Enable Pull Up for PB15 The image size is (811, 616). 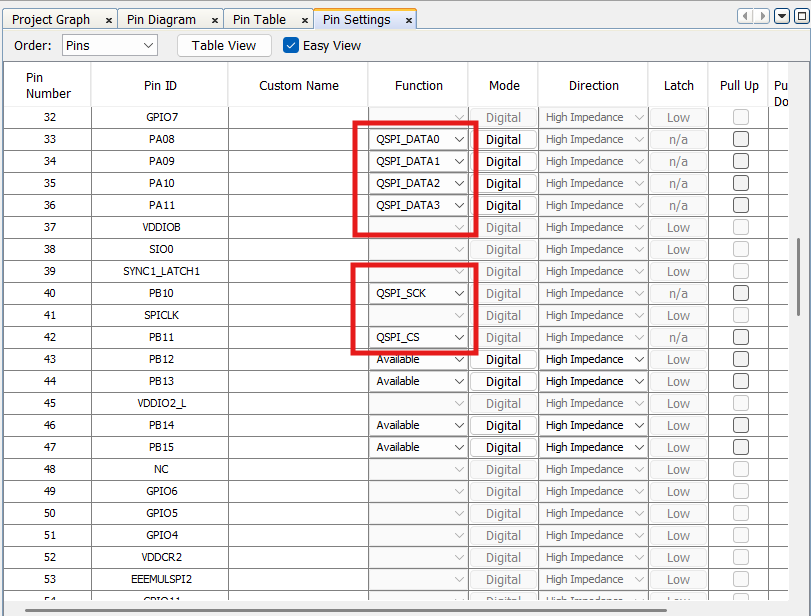[x=741, y=447]
